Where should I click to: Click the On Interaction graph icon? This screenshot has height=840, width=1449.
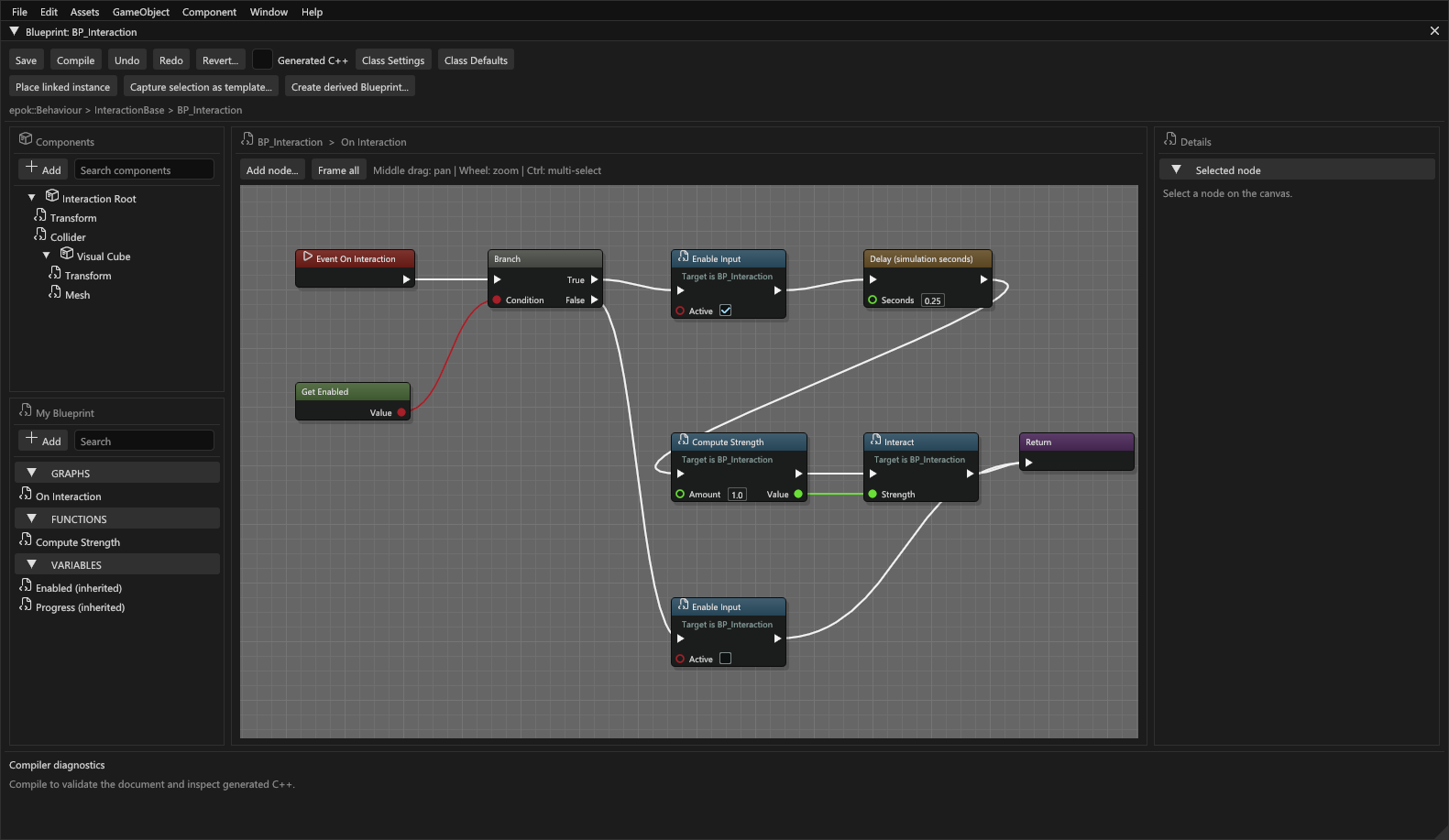point(26,494)
